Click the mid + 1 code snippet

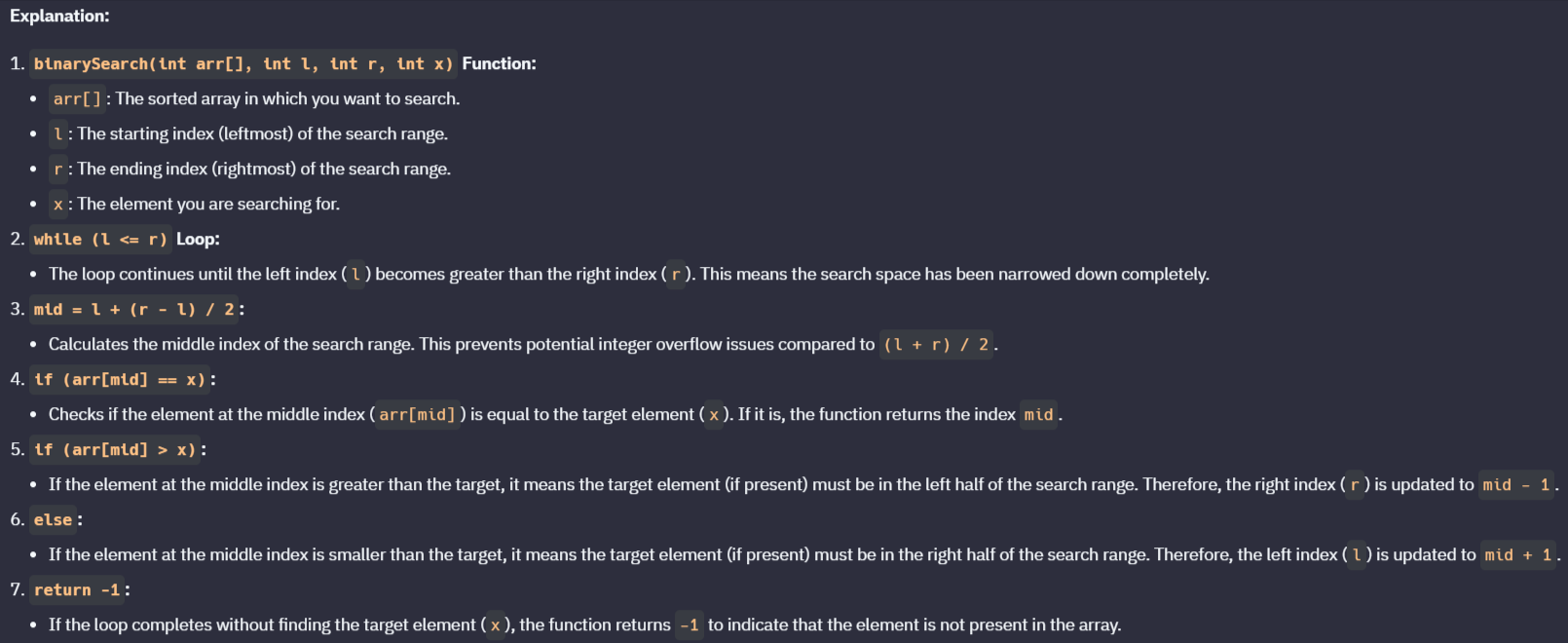[x=1518, y=555]
